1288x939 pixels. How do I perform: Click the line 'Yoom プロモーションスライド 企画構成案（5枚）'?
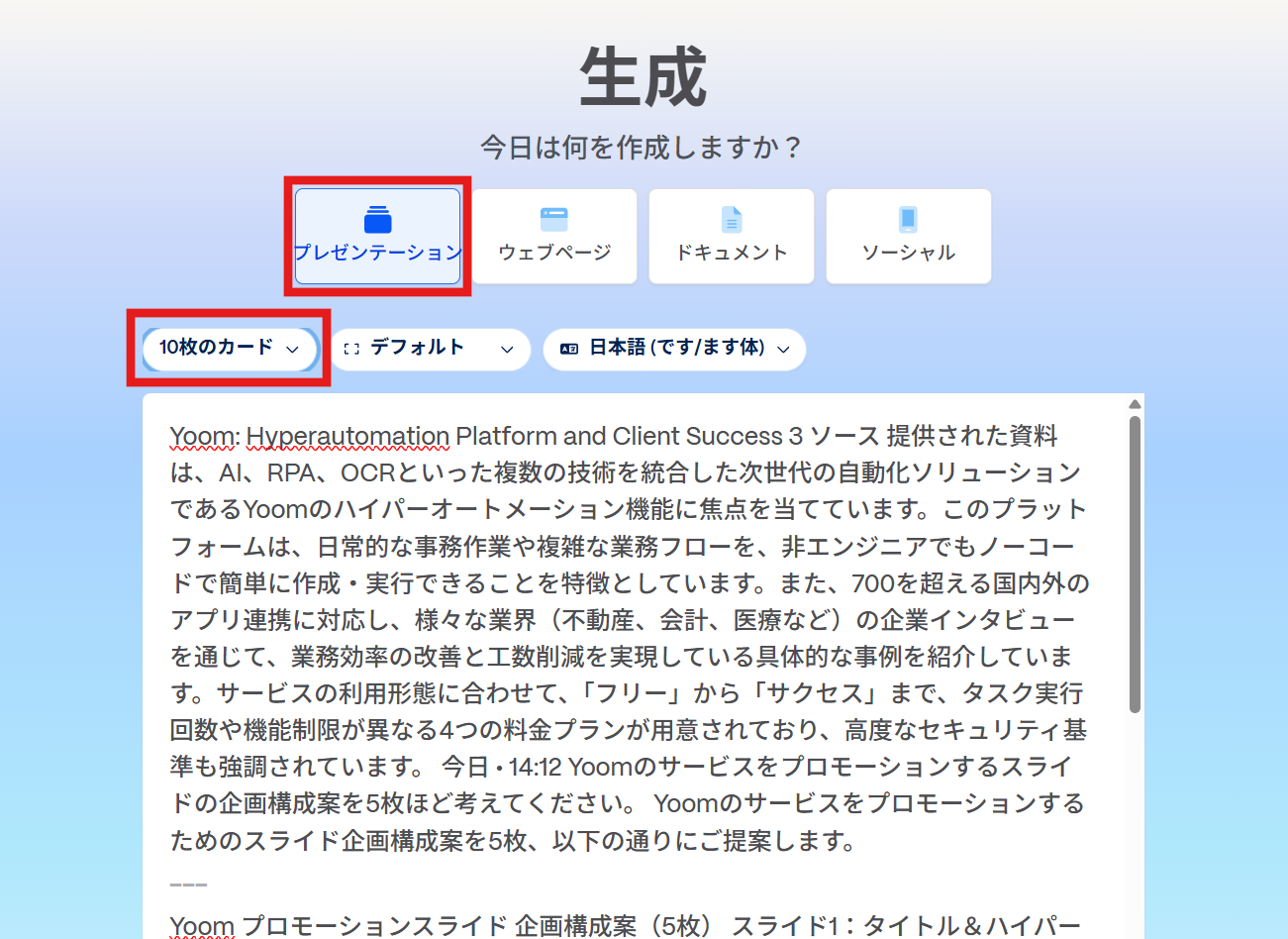point(442,926)
